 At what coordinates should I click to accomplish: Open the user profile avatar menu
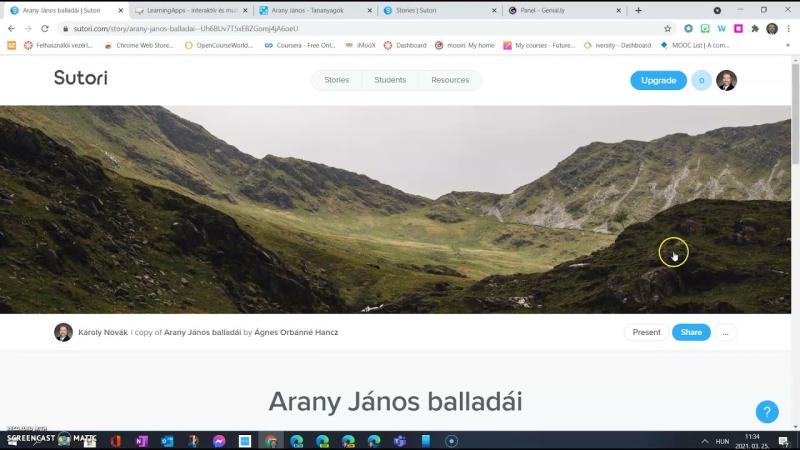727,80
